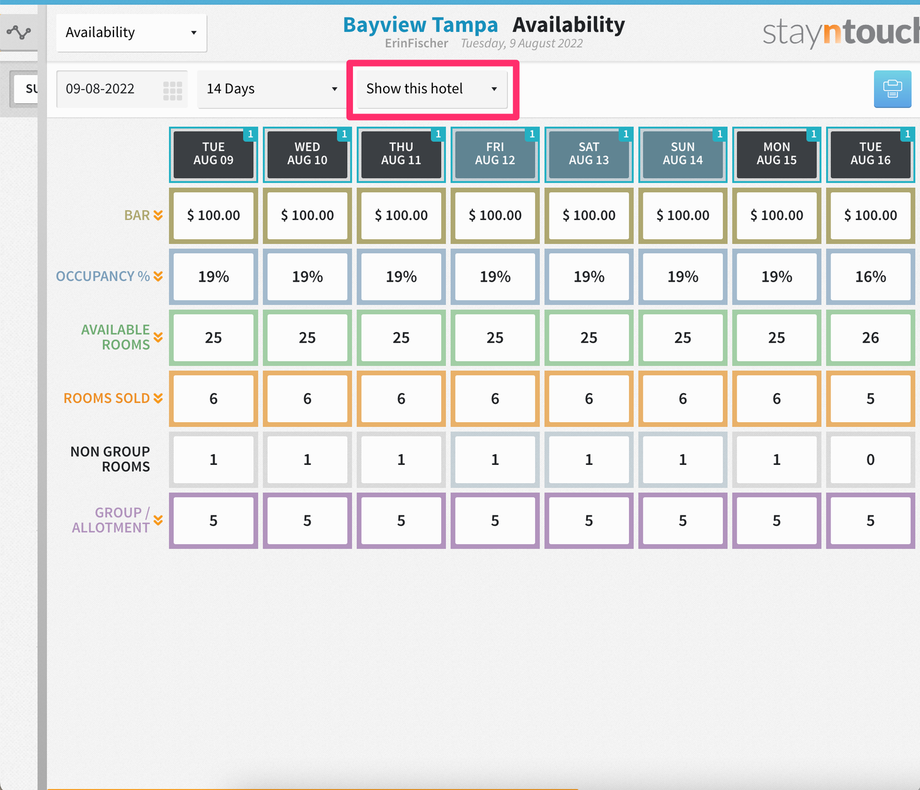This screenshot has height=790, width=920.
Task: Click the Bayview Tampa hotel name
Action: pos(420,25)
